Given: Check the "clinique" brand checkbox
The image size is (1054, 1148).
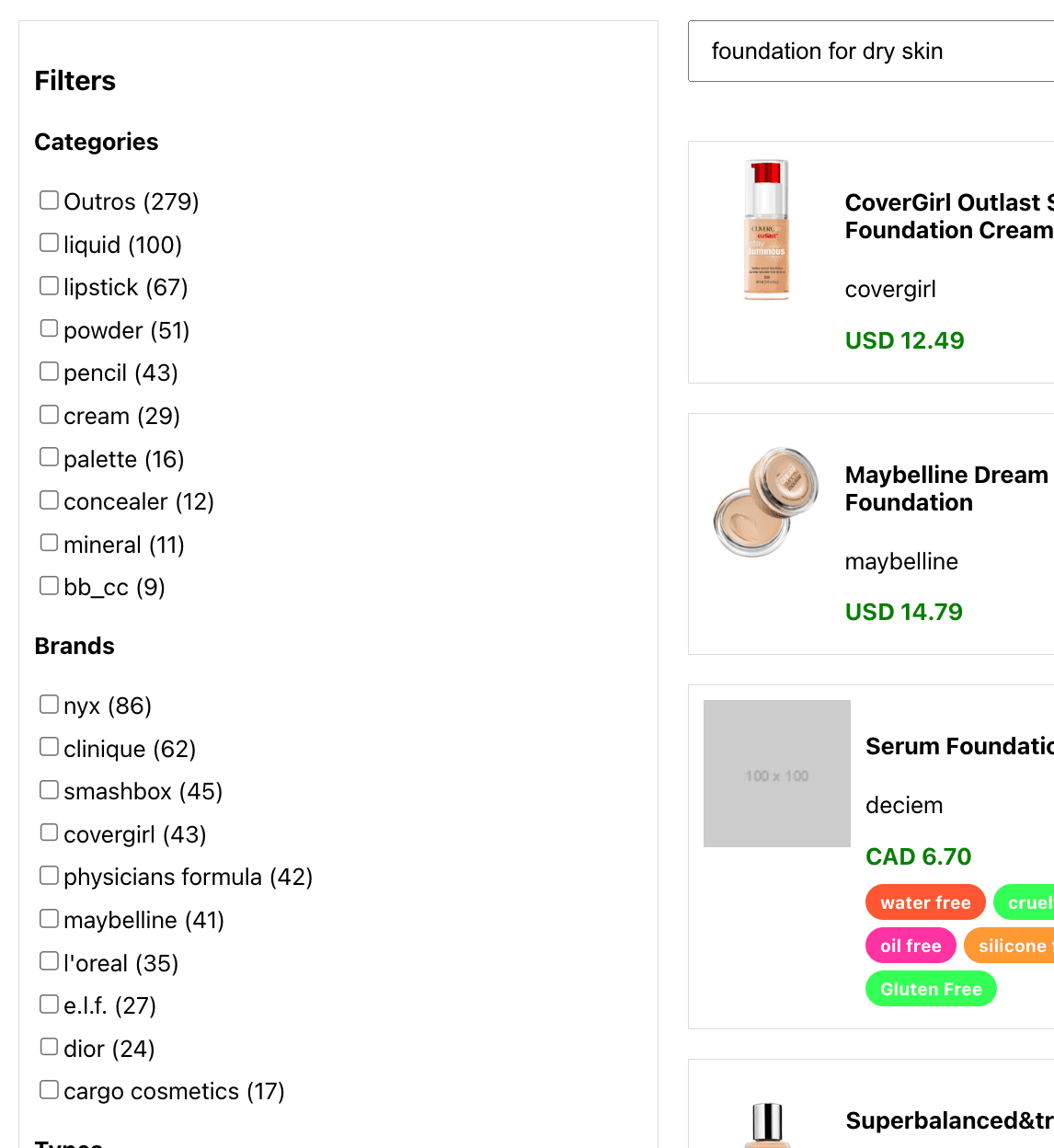Looking at the screenshot, I should coord(49,746).
